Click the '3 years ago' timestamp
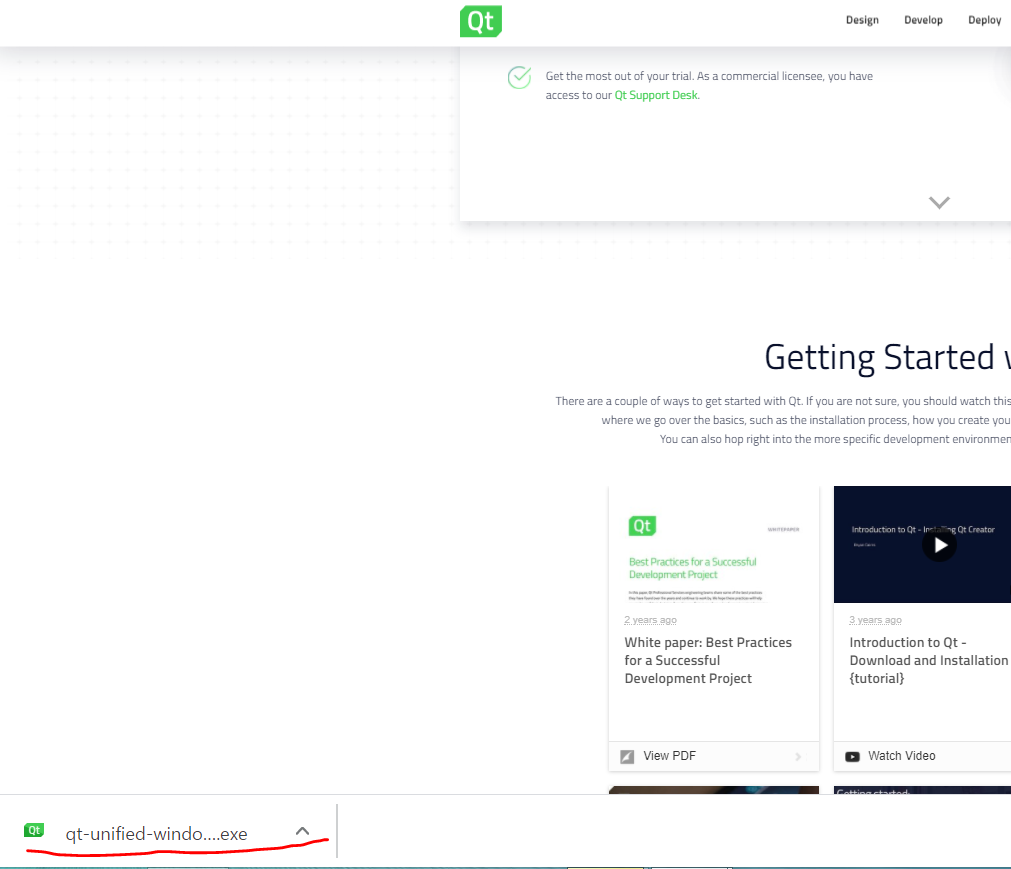1011x869 pixels. pyautogui.click(x=875, y=620)
